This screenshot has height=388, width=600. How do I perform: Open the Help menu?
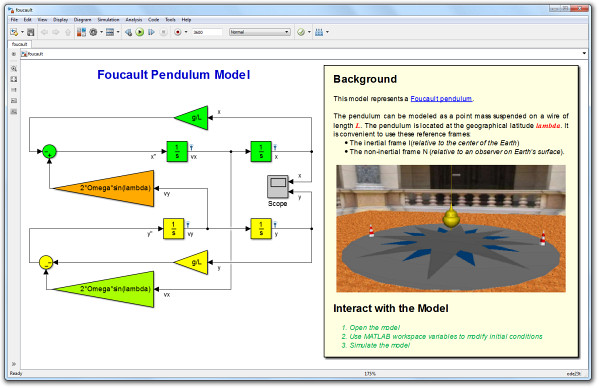pos(186,20)
